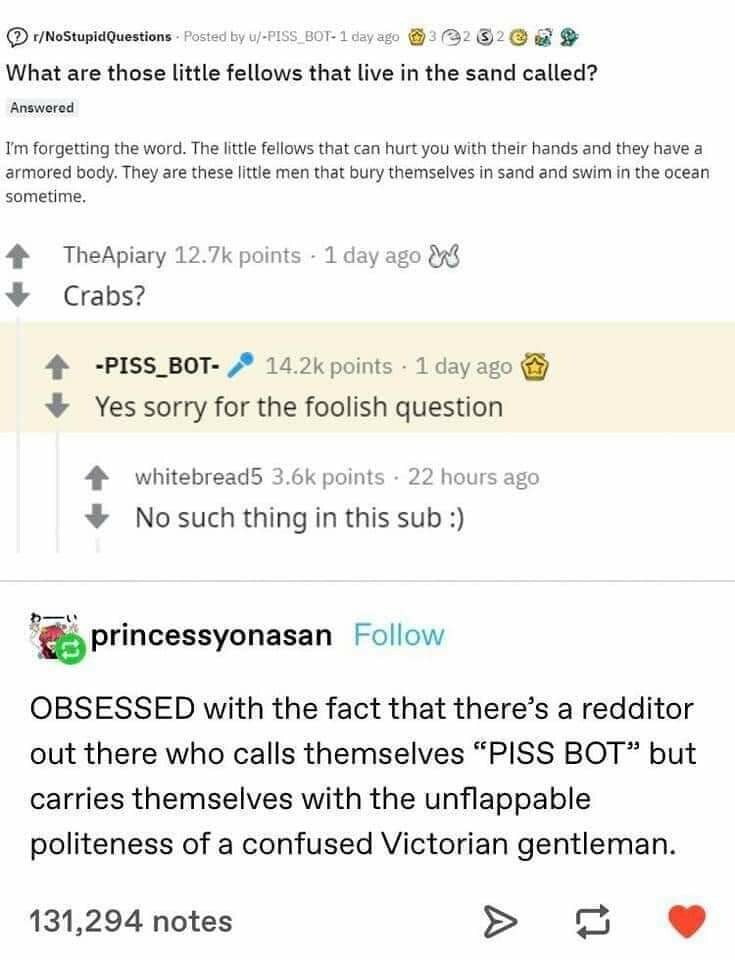The width and height of the screenshot is (735, 960).
Task: Toggle the red heart like button
Action: coord(686,920)
